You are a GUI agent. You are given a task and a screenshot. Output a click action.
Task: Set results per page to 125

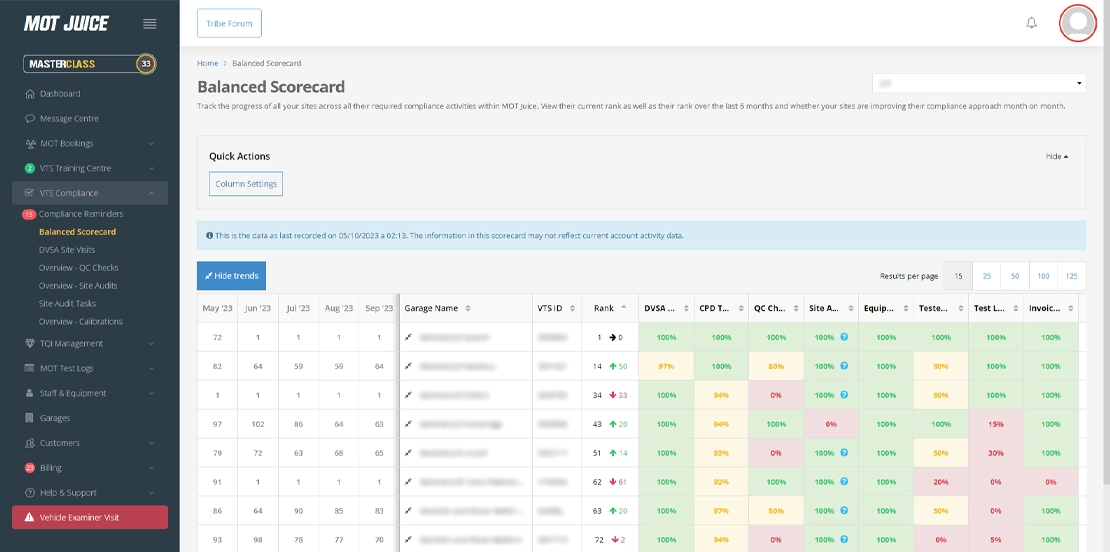1071,276
